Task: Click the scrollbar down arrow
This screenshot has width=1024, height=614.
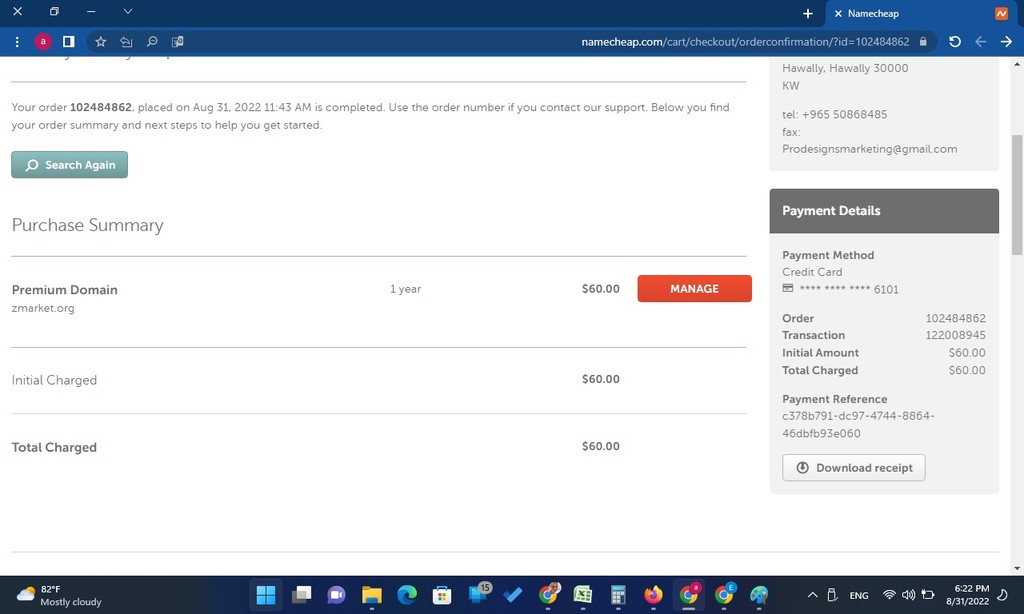Action: pyautogui.click(x=1017, y=568)
